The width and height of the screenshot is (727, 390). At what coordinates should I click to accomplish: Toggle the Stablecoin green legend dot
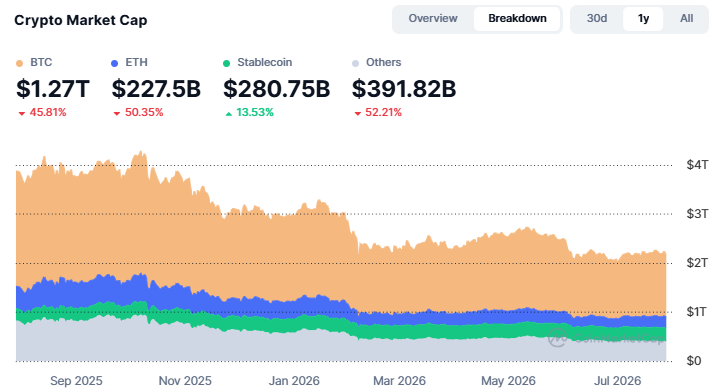pyautogui.click(x=226, y=63)
